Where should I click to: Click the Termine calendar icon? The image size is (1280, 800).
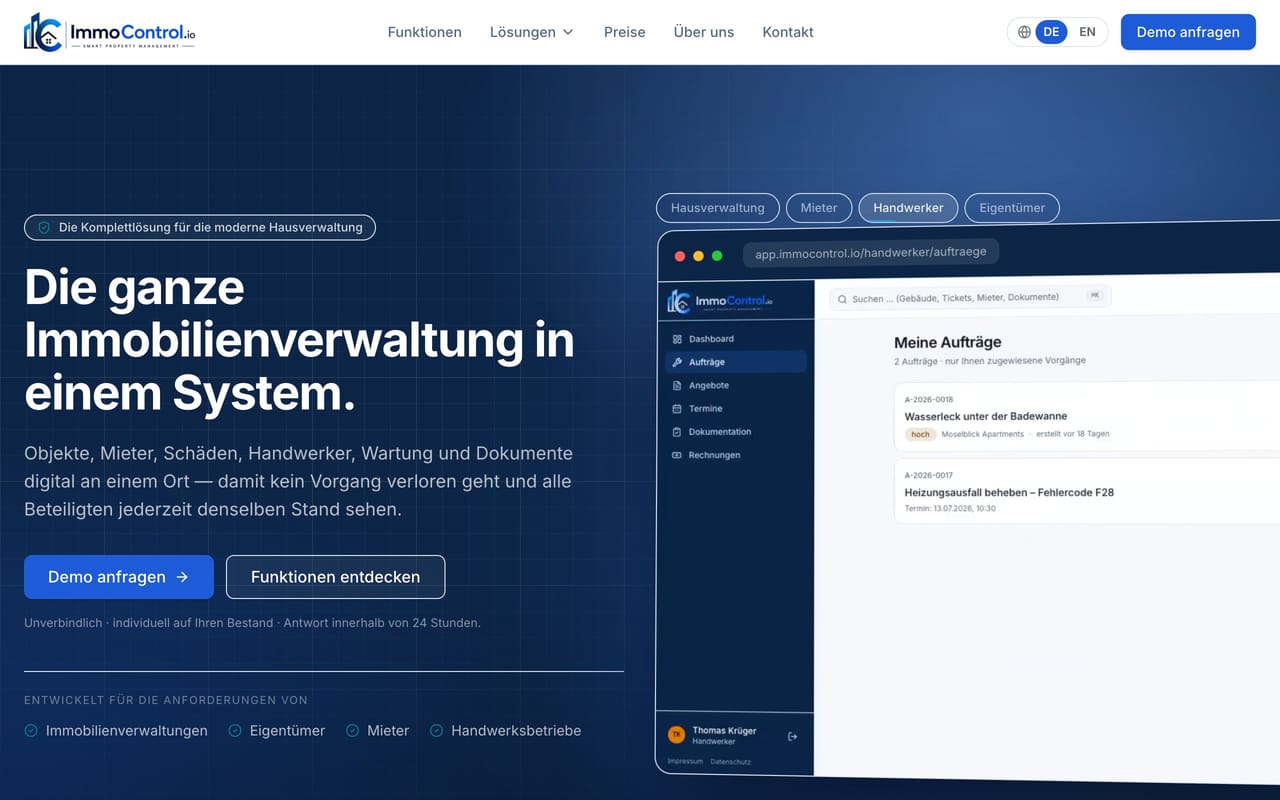(677, 409)
